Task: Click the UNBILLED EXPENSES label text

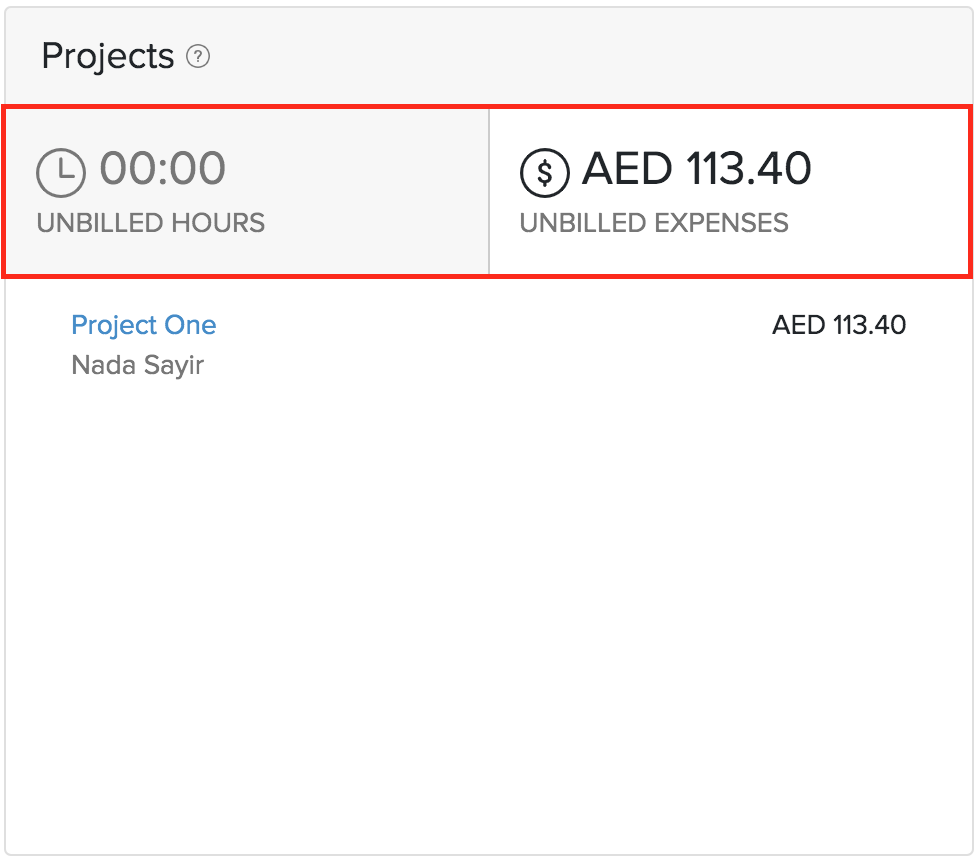Action: (654, 222)
